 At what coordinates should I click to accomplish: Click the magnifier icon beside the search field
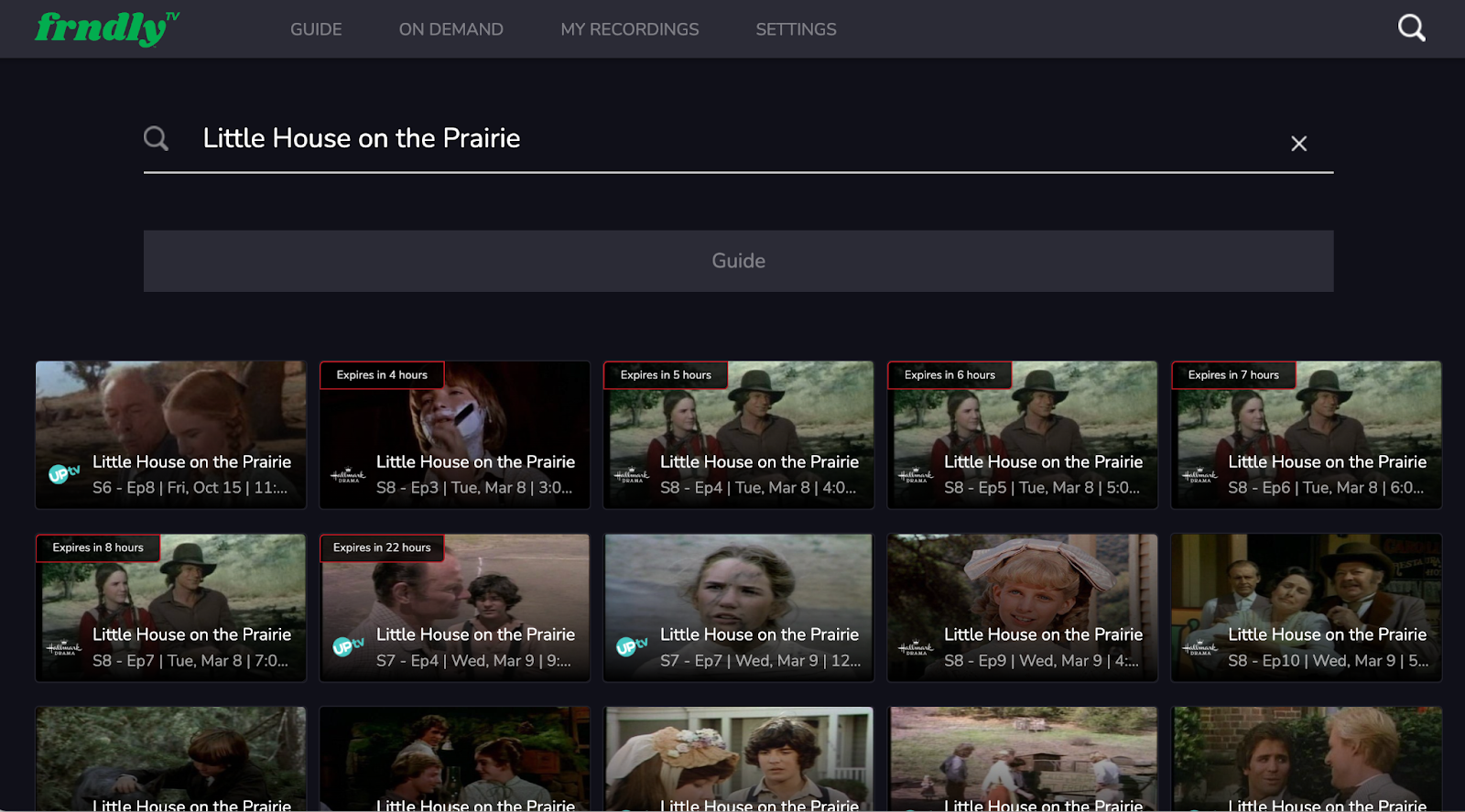[156, 138]
